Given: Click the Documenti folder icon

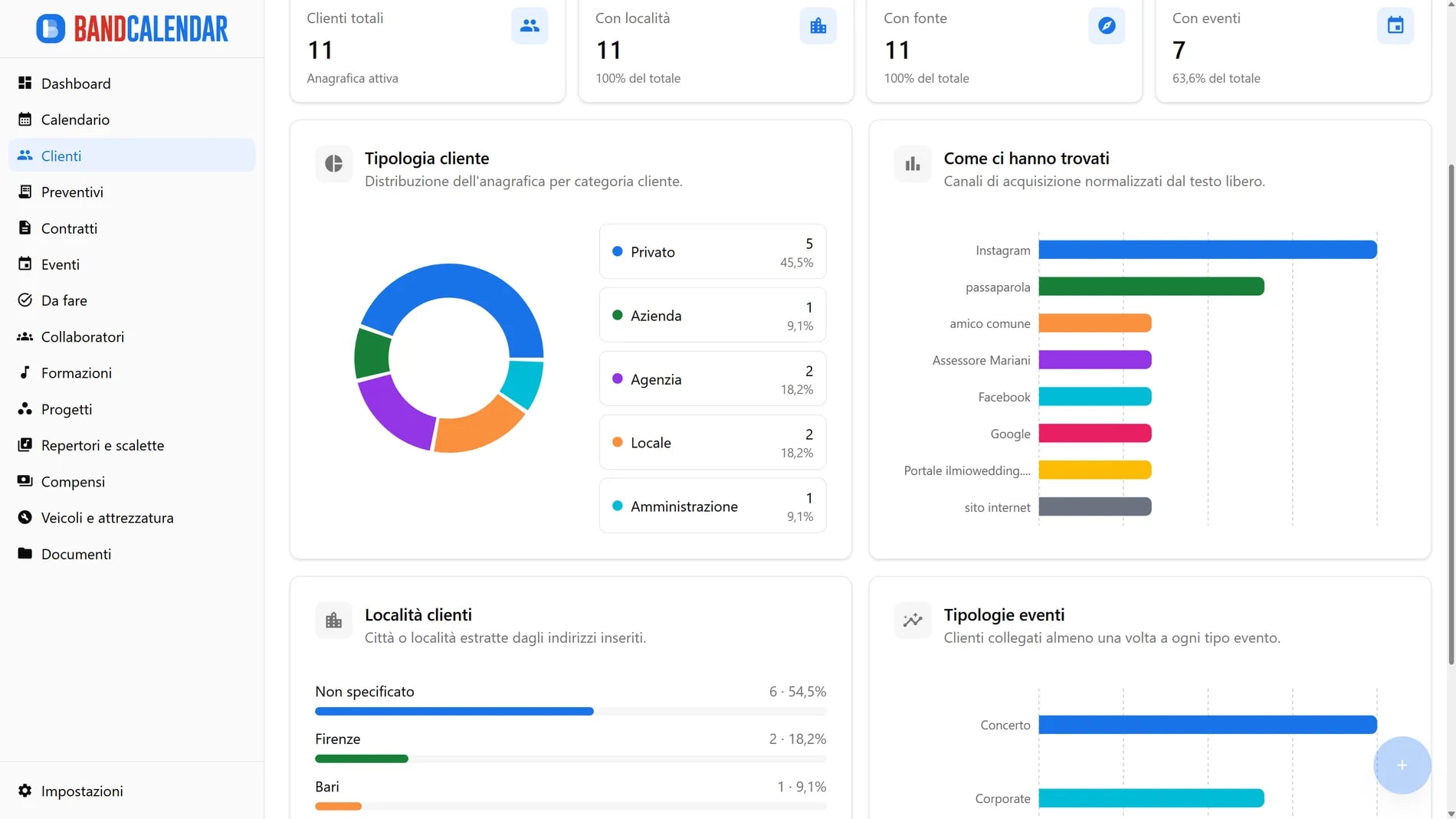Looking at the screenshot, I should (x=25, y=553).
